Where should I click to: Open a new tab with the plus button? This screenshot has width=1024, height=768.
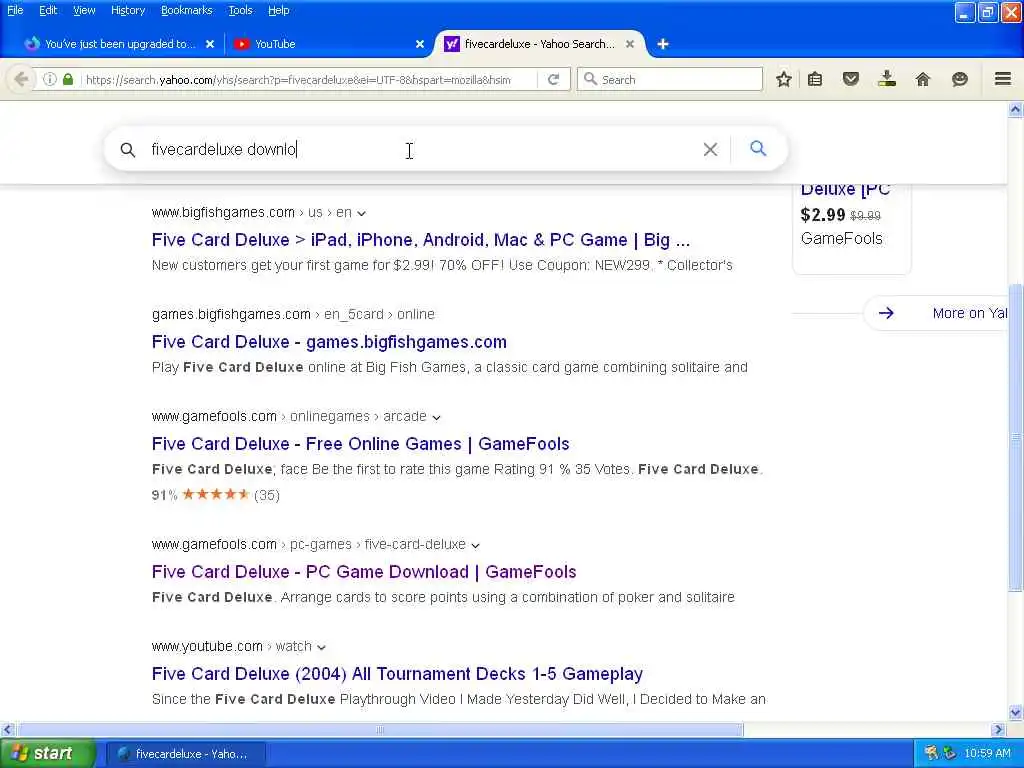point(663,44)
